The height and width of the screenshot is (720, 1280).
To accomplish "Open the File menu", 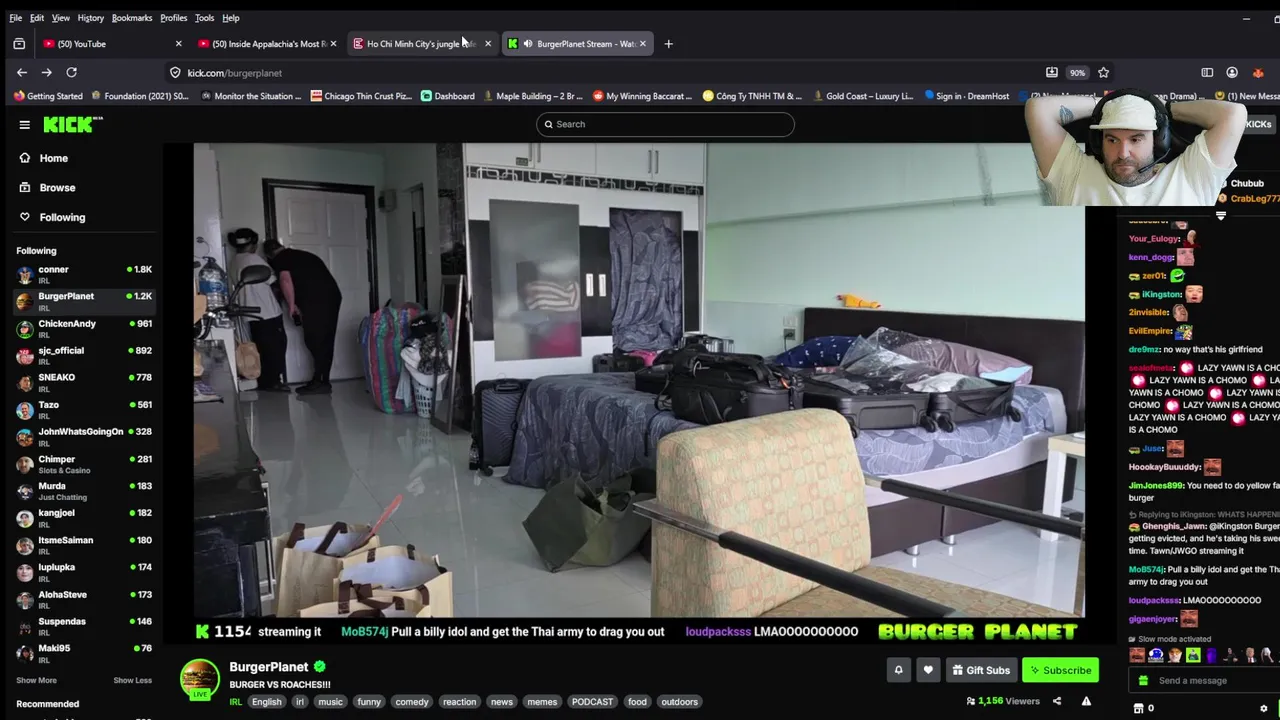I will click(x=16, y=18).
